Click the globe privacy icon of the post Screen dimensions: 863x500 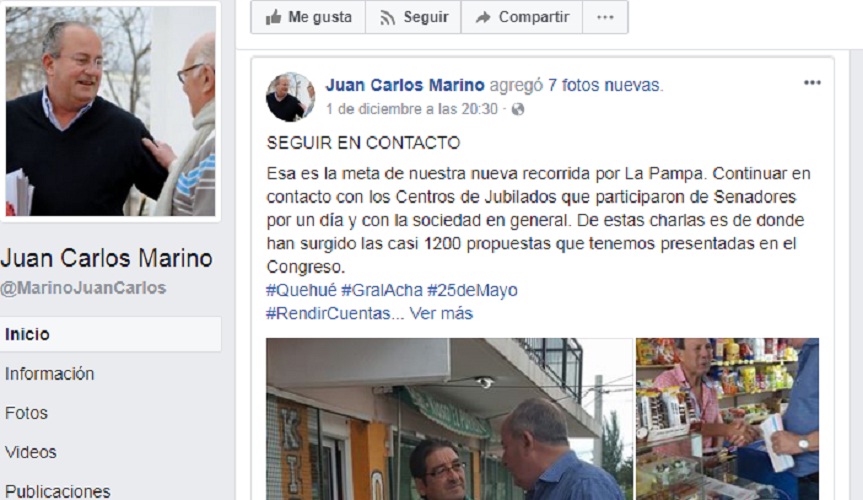click(518, 109)
